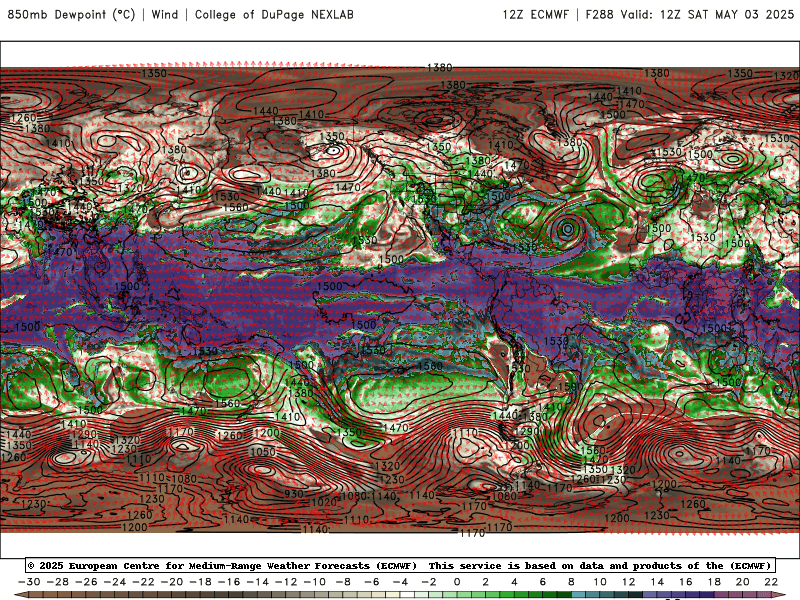Click 'This service is based on data' notice
Viewport: 800px width, 600px height.
coord(518,566)
